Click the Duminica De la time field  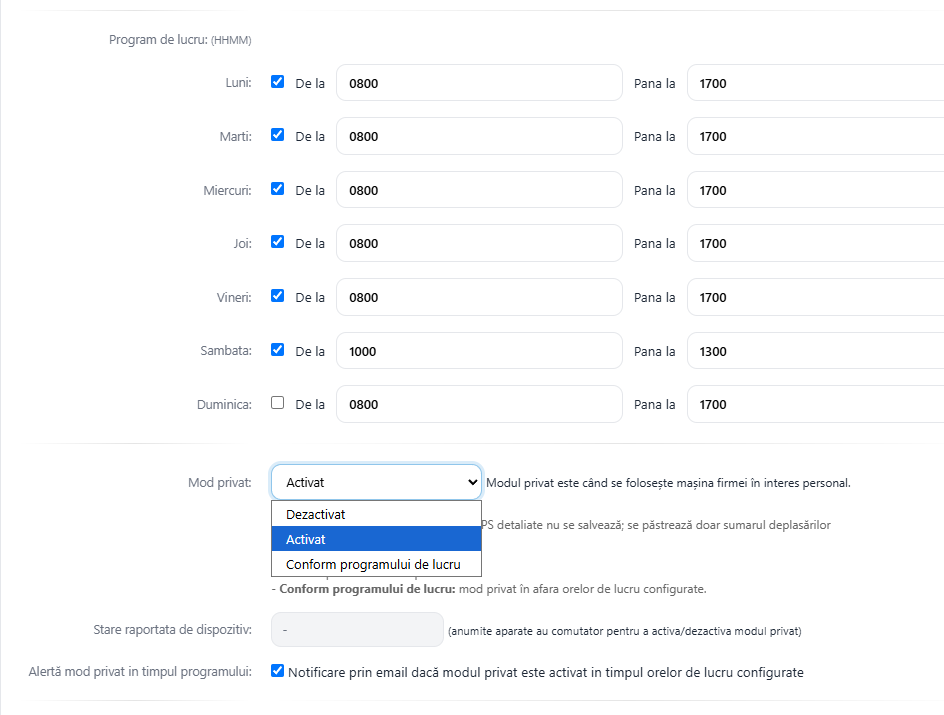pos(479,404)
